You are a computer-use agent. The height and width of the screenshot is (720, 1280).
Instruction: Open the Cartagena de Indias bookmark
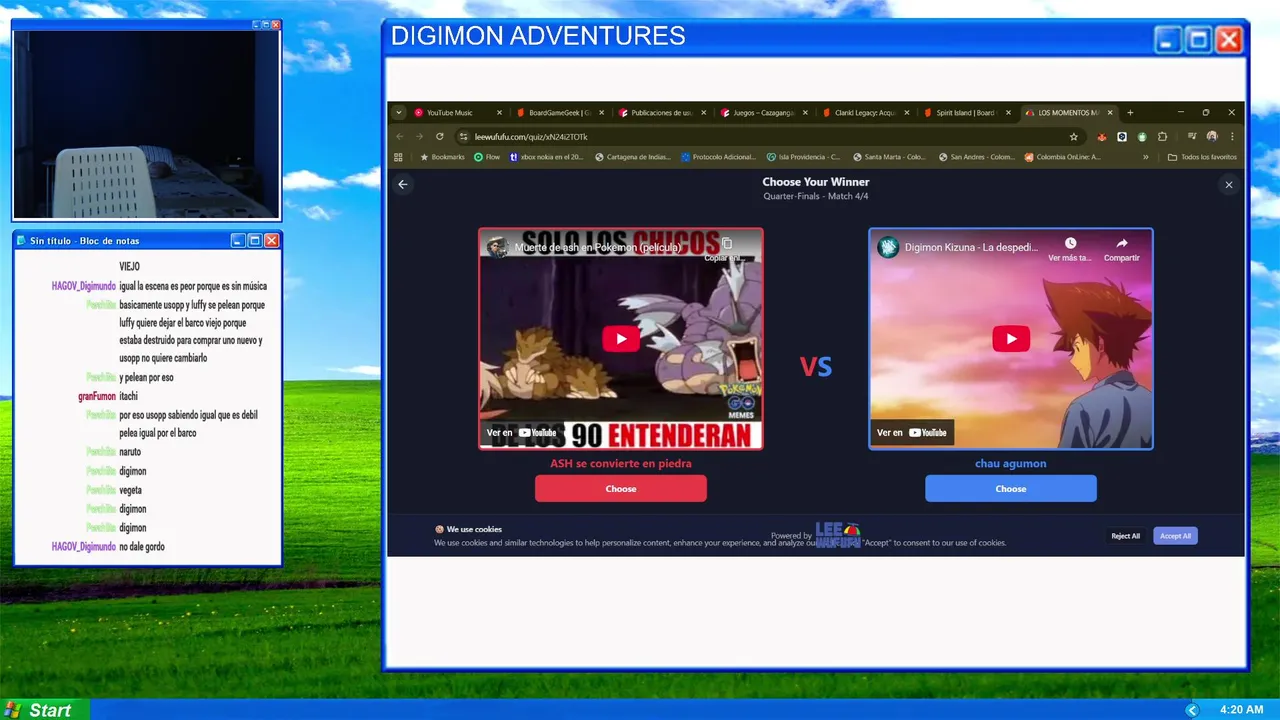click(x=635, y=157)
